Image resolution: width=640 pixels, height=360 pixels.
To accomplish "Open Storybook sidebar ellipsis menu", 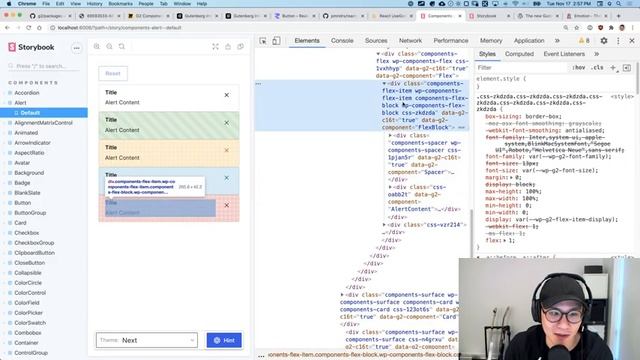I will coord(76,48).
